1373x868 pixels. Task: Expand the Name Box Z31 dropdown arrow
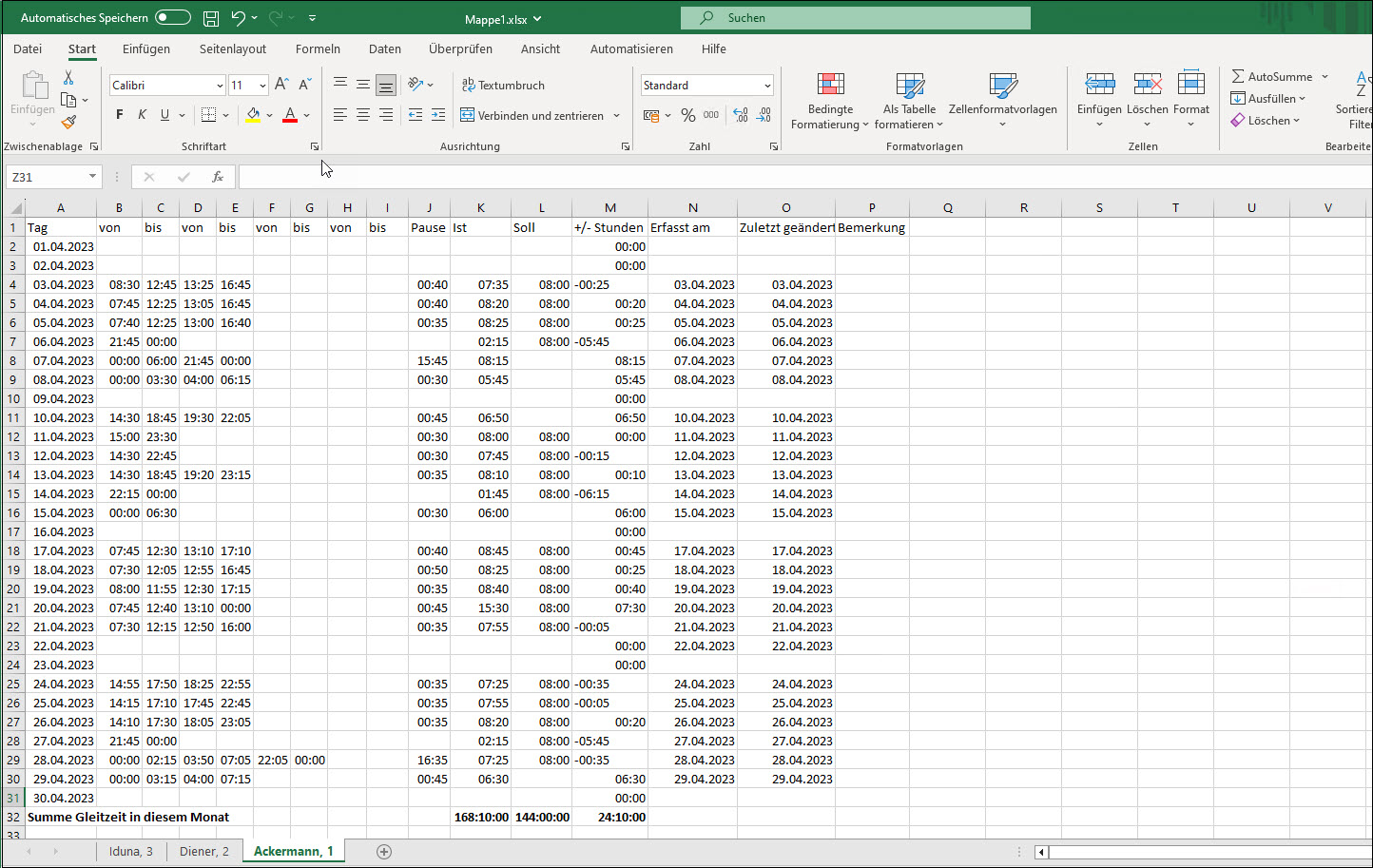tap(92, 177)
